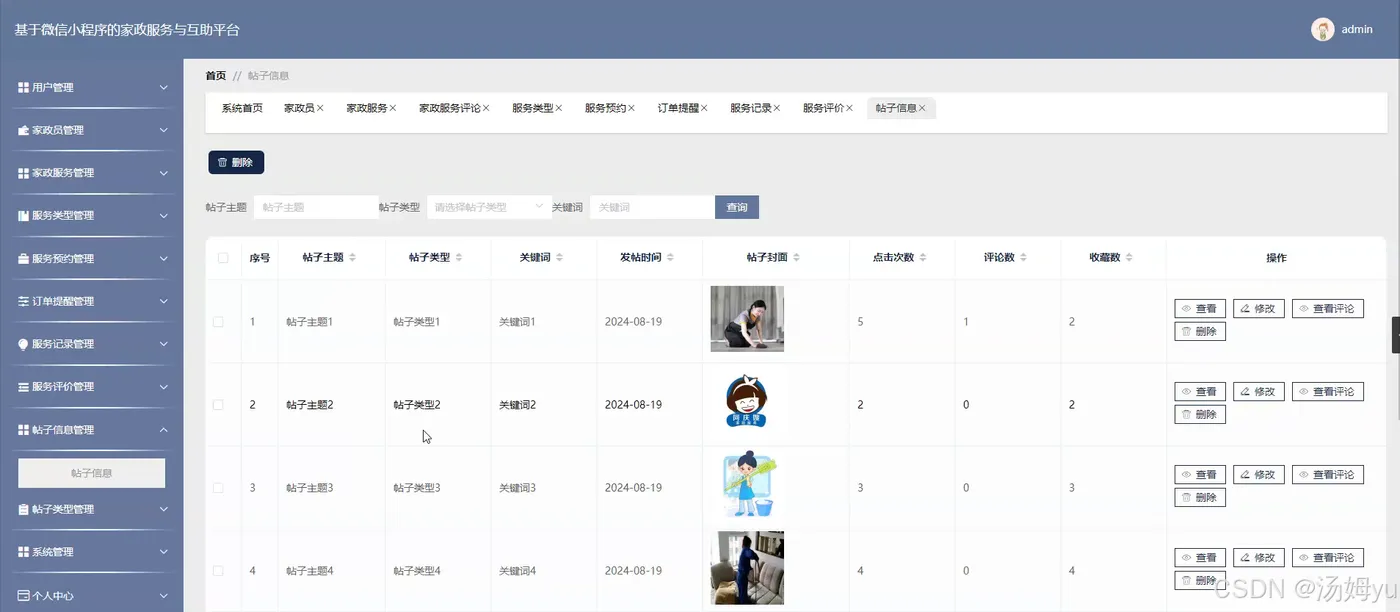Open the 帖子主题2 cover thumbnail
The height and width of the screenshot is (612, 1400).
pyautogui.click(x=746, y=402)
